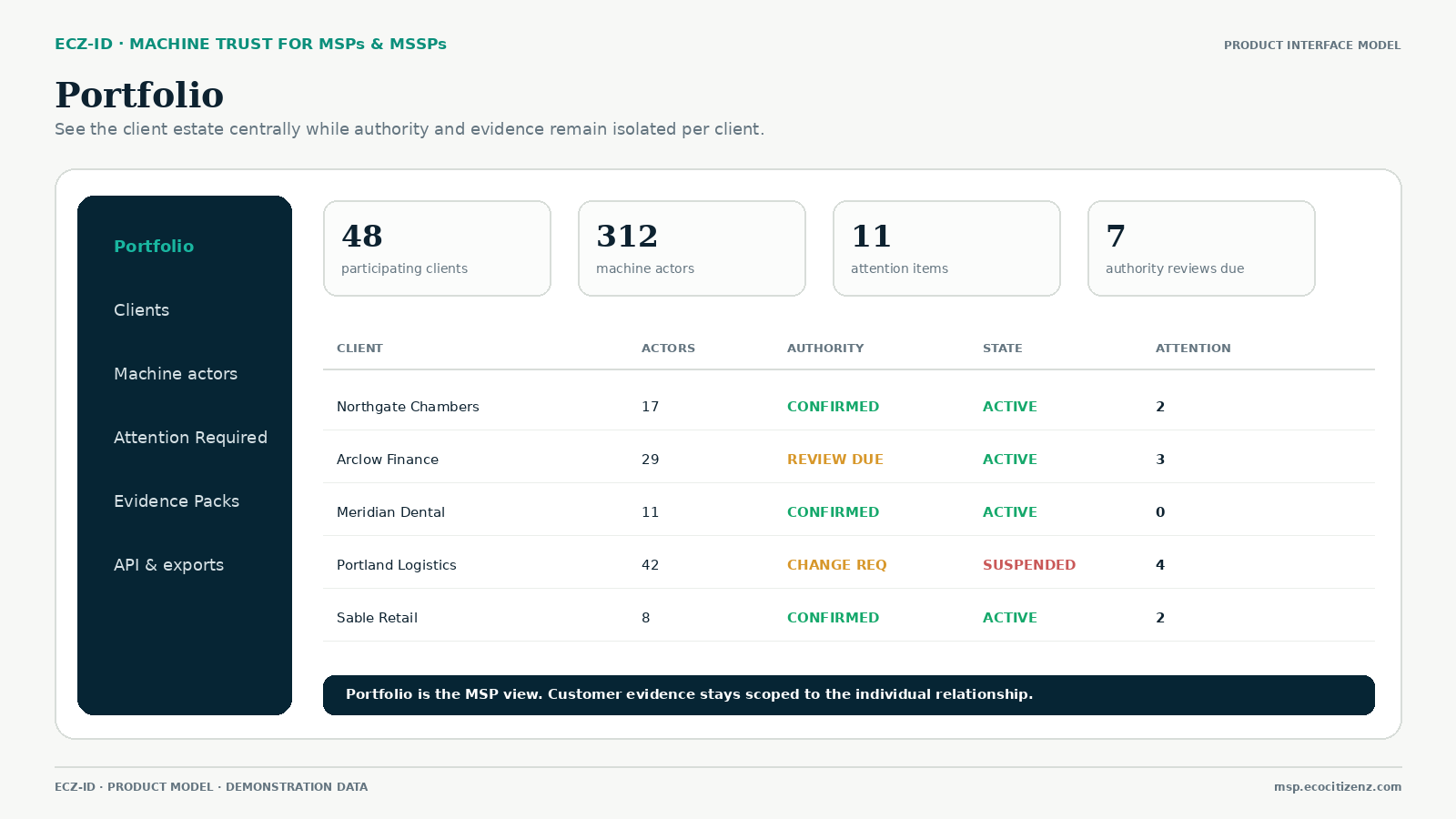The width and height of the screenshot is (1456, 819).
Task: Open the 11 attention items card
Action: click(946, 248)
